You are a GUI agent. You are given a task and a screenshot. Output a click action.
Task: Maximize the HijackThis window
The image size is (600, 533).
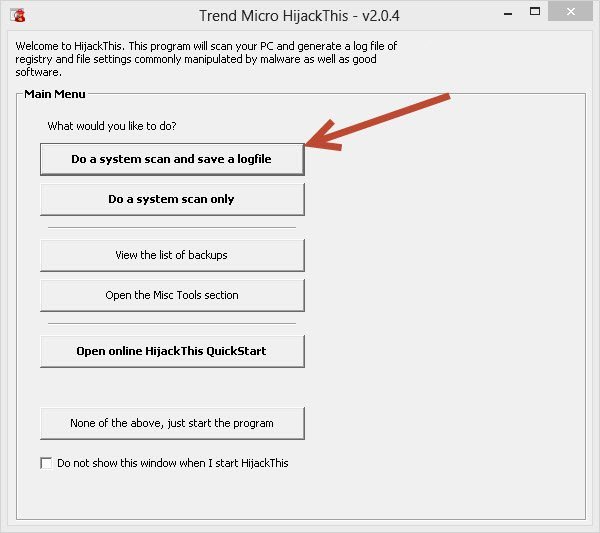click(535, 11)
